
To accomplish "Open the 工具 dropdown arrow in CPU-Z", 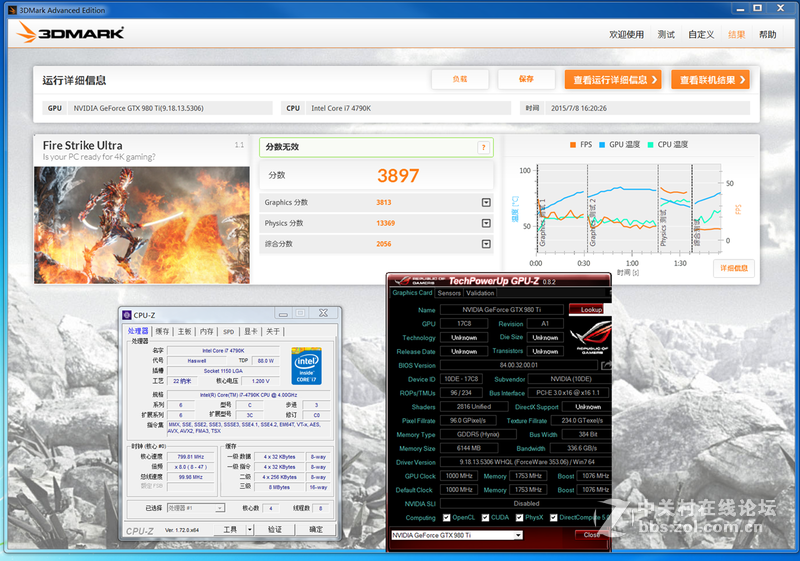I will pyautogui.click(x=250, y=529).
